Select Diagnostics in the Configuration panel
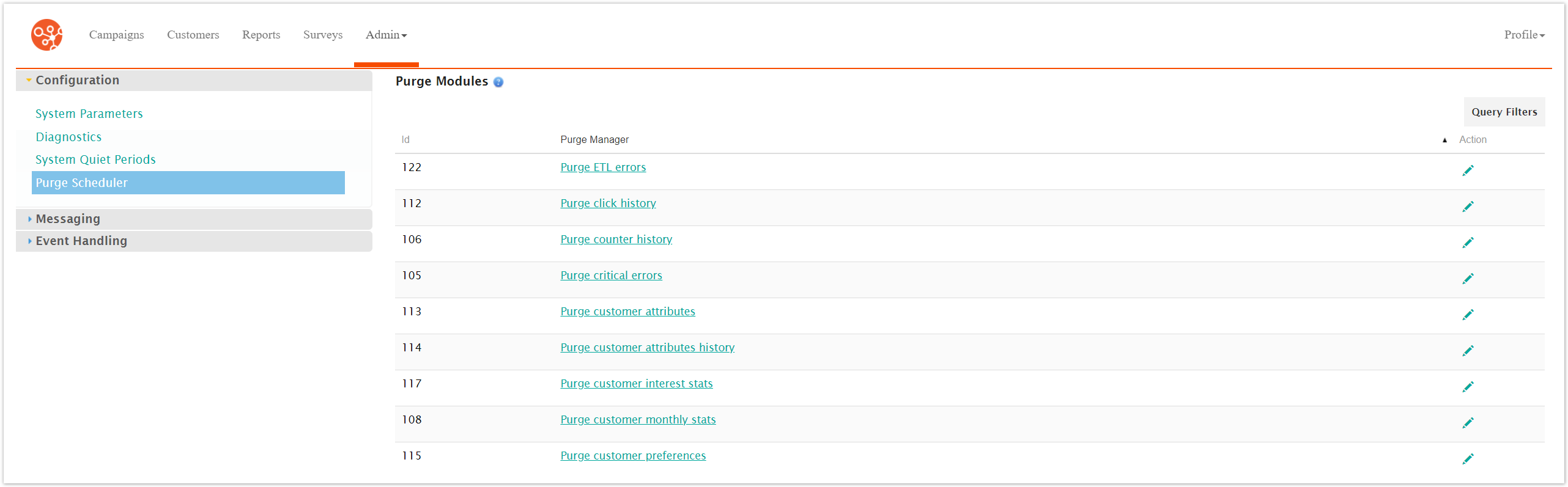 coord(68,136)
